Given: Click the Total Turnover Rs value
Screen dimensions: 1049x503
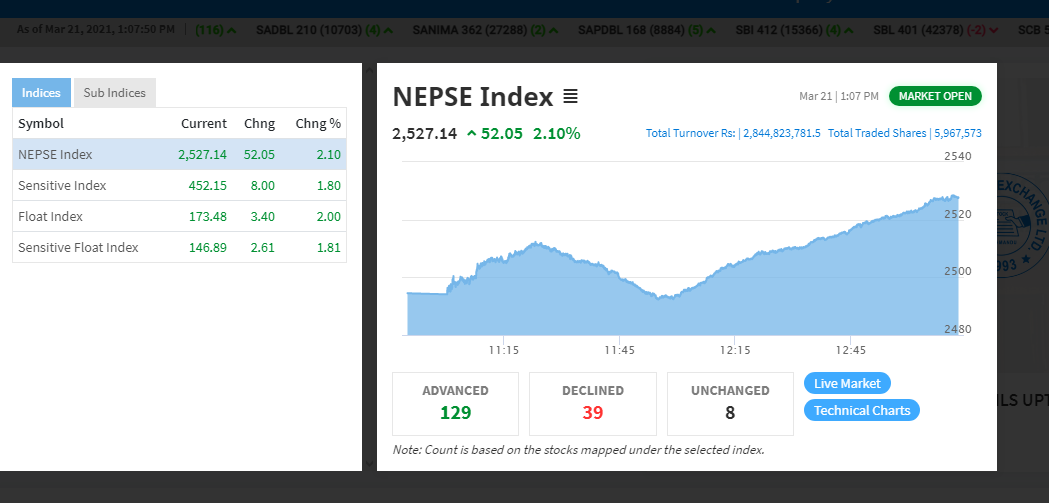Looking at the screenshot, I should click(781, 133).
